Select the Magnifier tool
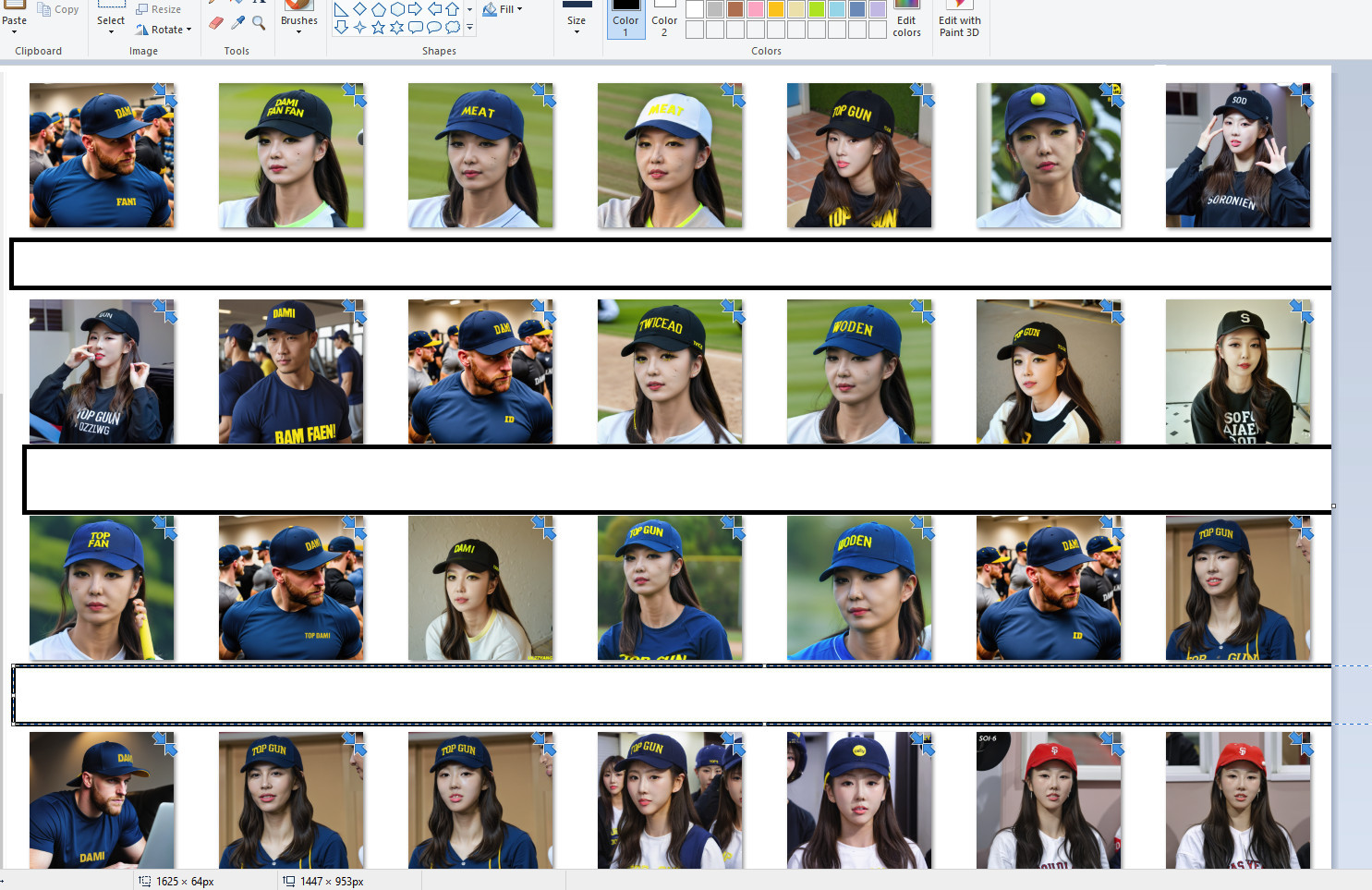The height and width of the screenshot is (890, 1372). point(259,23)
